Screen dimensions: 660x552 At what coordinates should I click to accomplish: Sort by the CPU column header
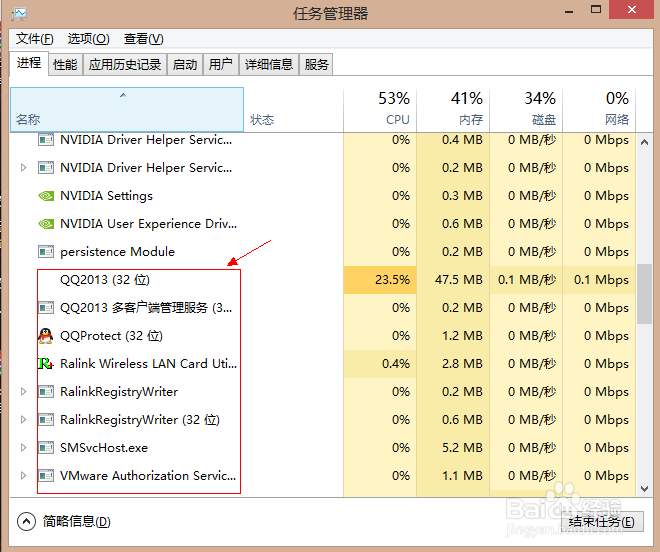(380, 109)
